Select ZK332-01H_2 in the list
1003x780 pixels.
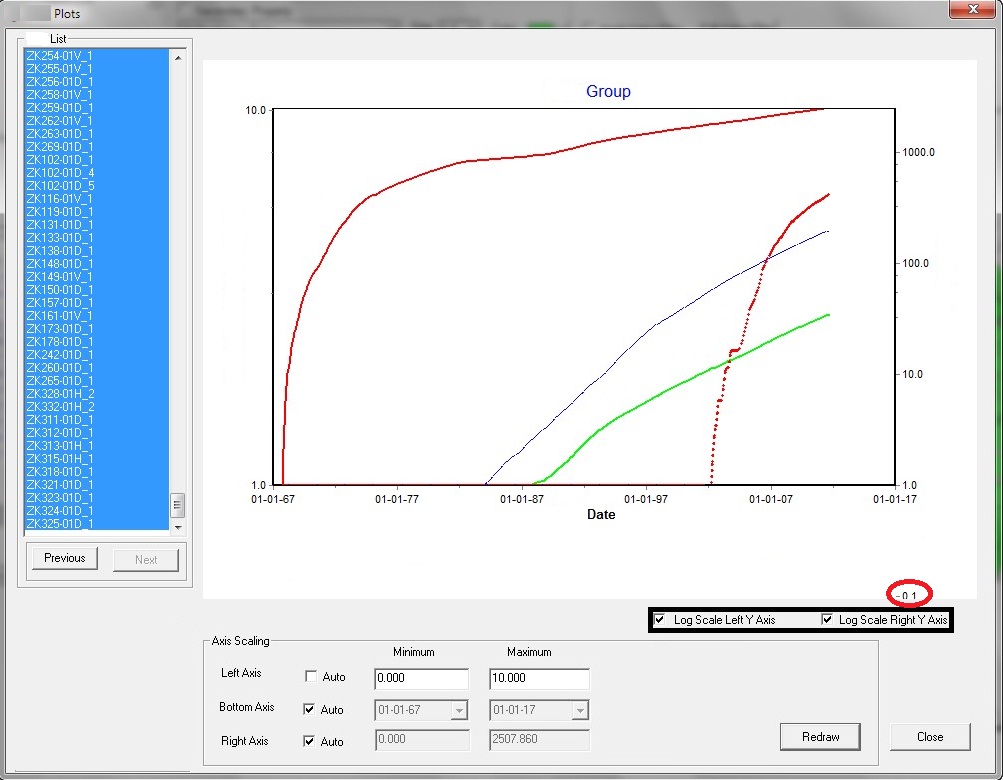[x=97, y=407]
